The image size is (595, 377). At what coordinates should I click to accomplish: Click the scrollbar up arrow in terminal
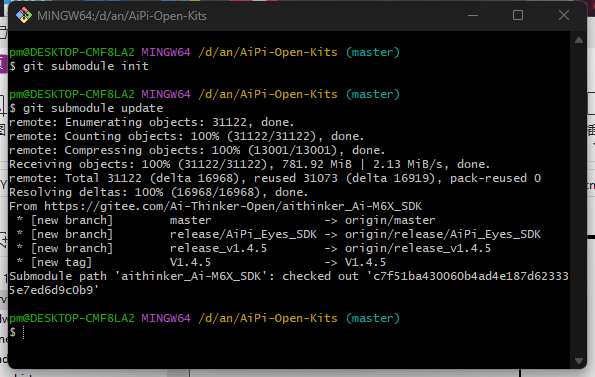(579, 40)
